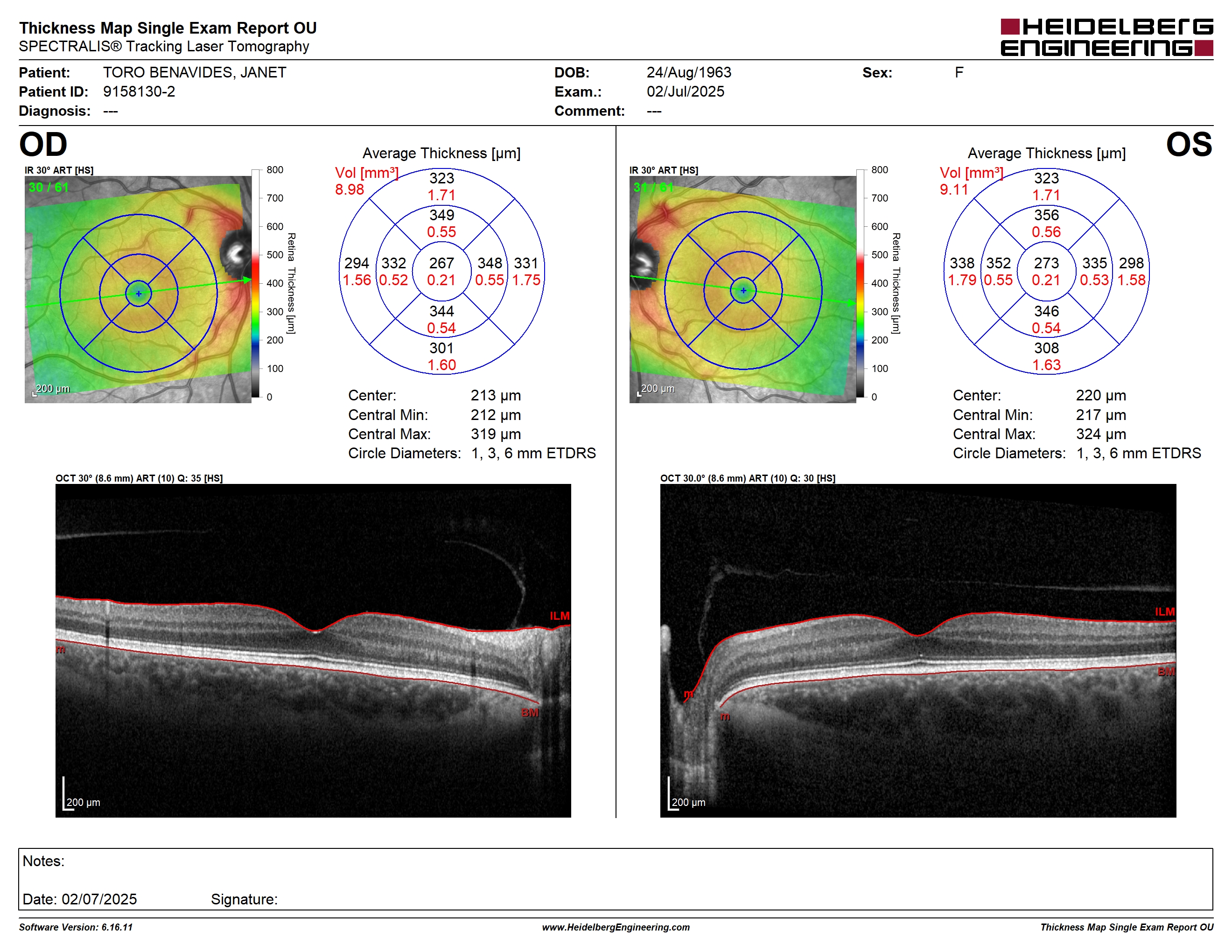Click the fovea center cross on OS map
The height and width of the screenshot is (952, 1232).
tap(743, 290)
